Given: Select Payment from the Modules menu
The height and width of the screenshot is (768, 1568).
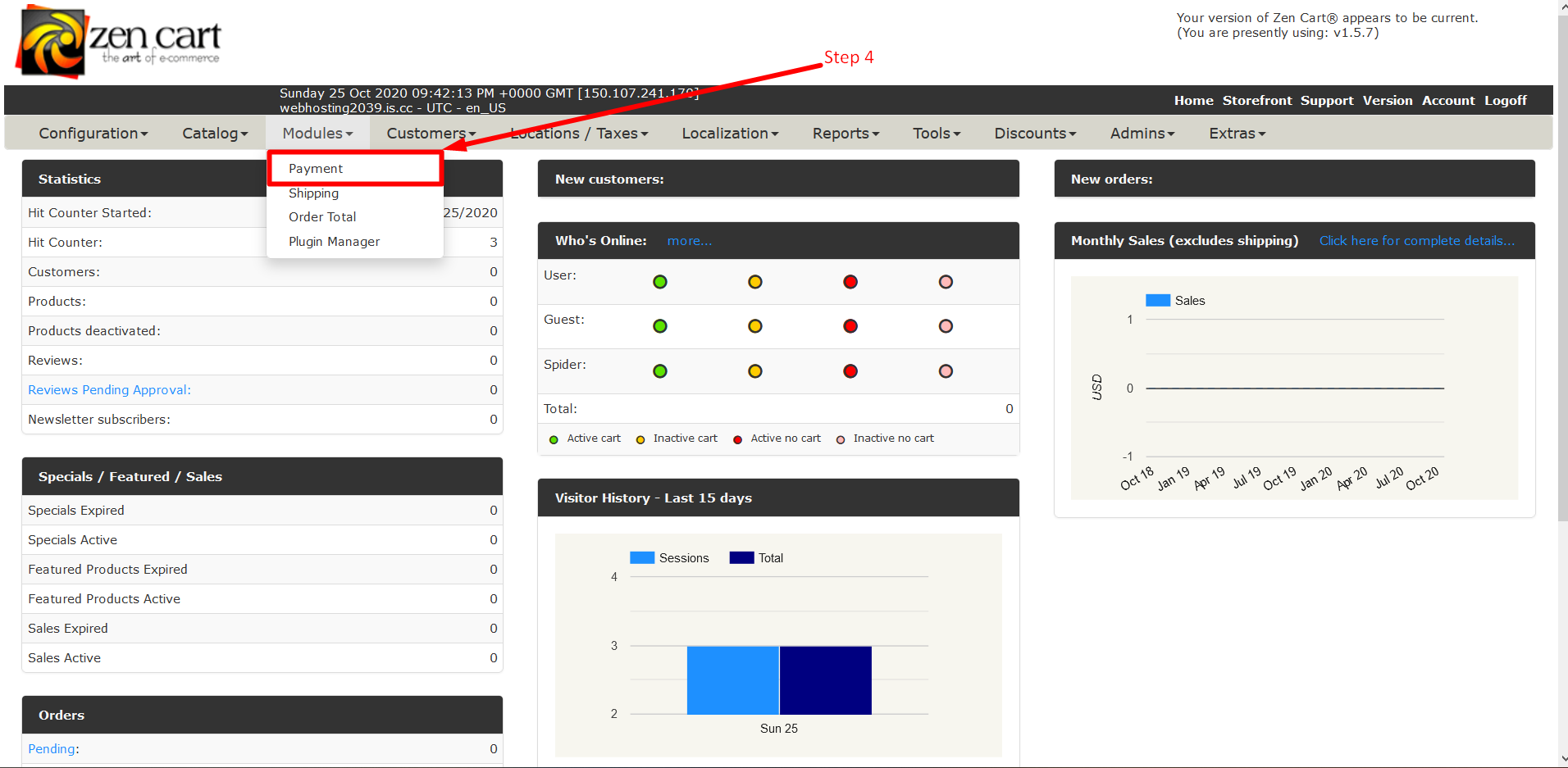Looking at the screenshot, I should coord(355,169).
